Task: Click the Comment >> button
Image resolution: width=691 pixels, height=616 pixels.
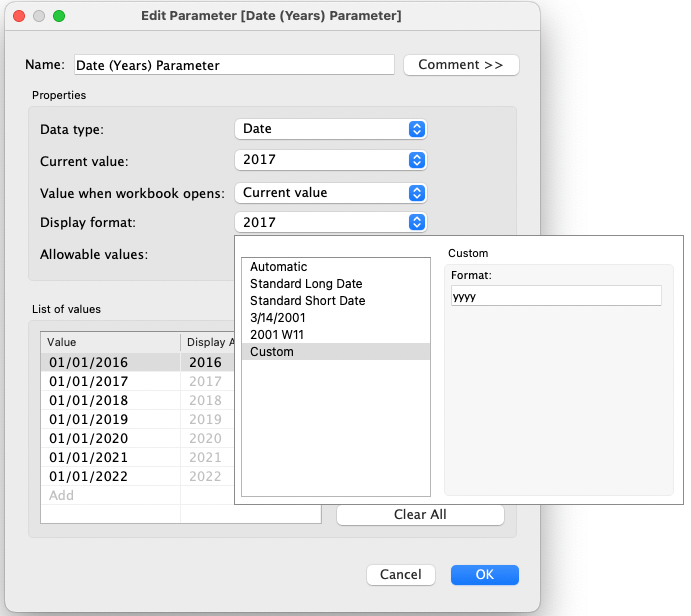Action: coord(461,65)
